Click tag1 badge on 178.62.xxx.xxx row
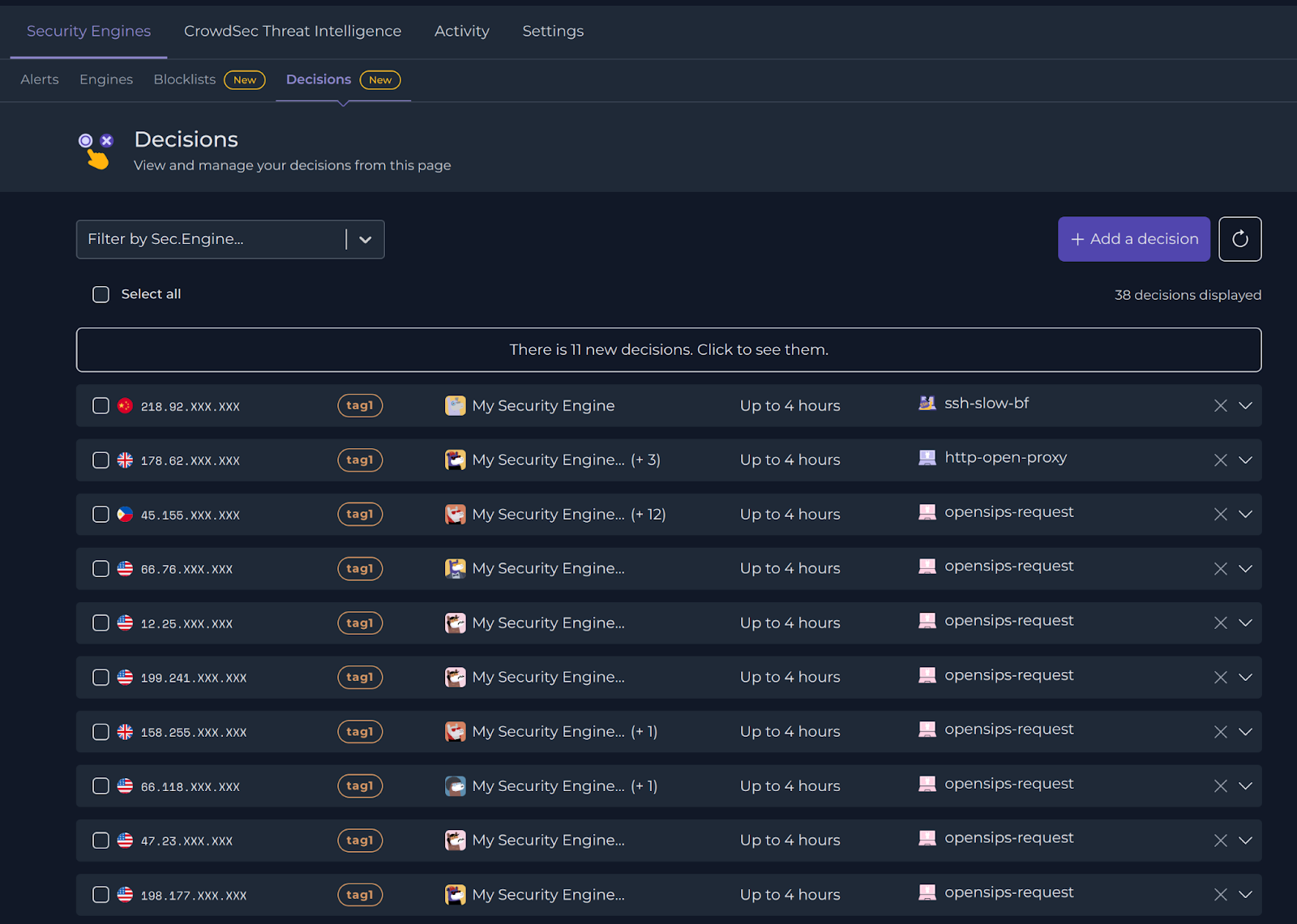 pos(360,460)
